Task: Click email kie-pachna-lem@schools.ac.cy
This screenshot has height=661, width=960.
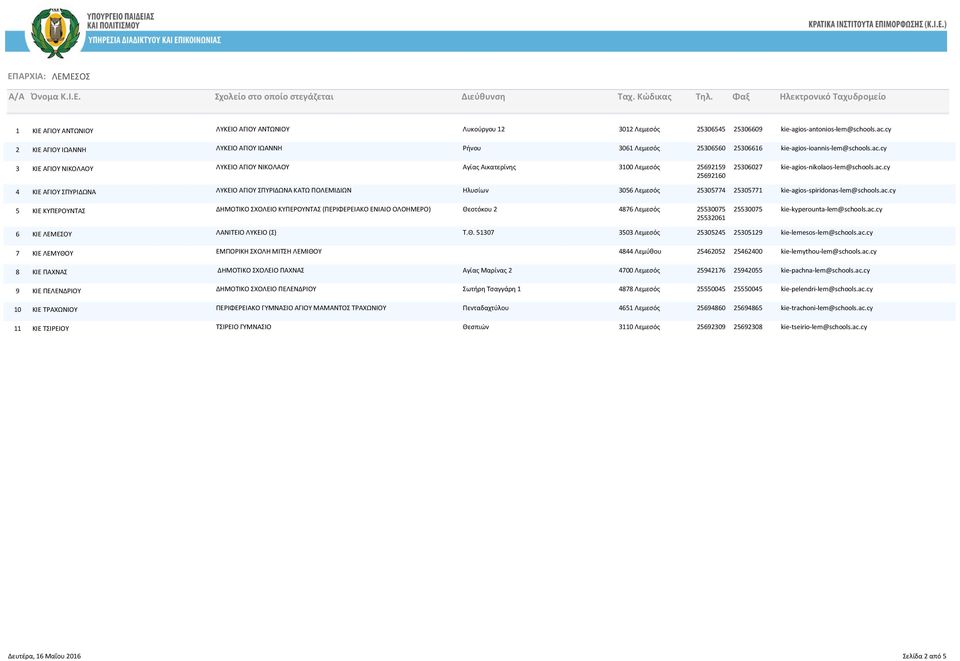Action: tap(825, 271)
